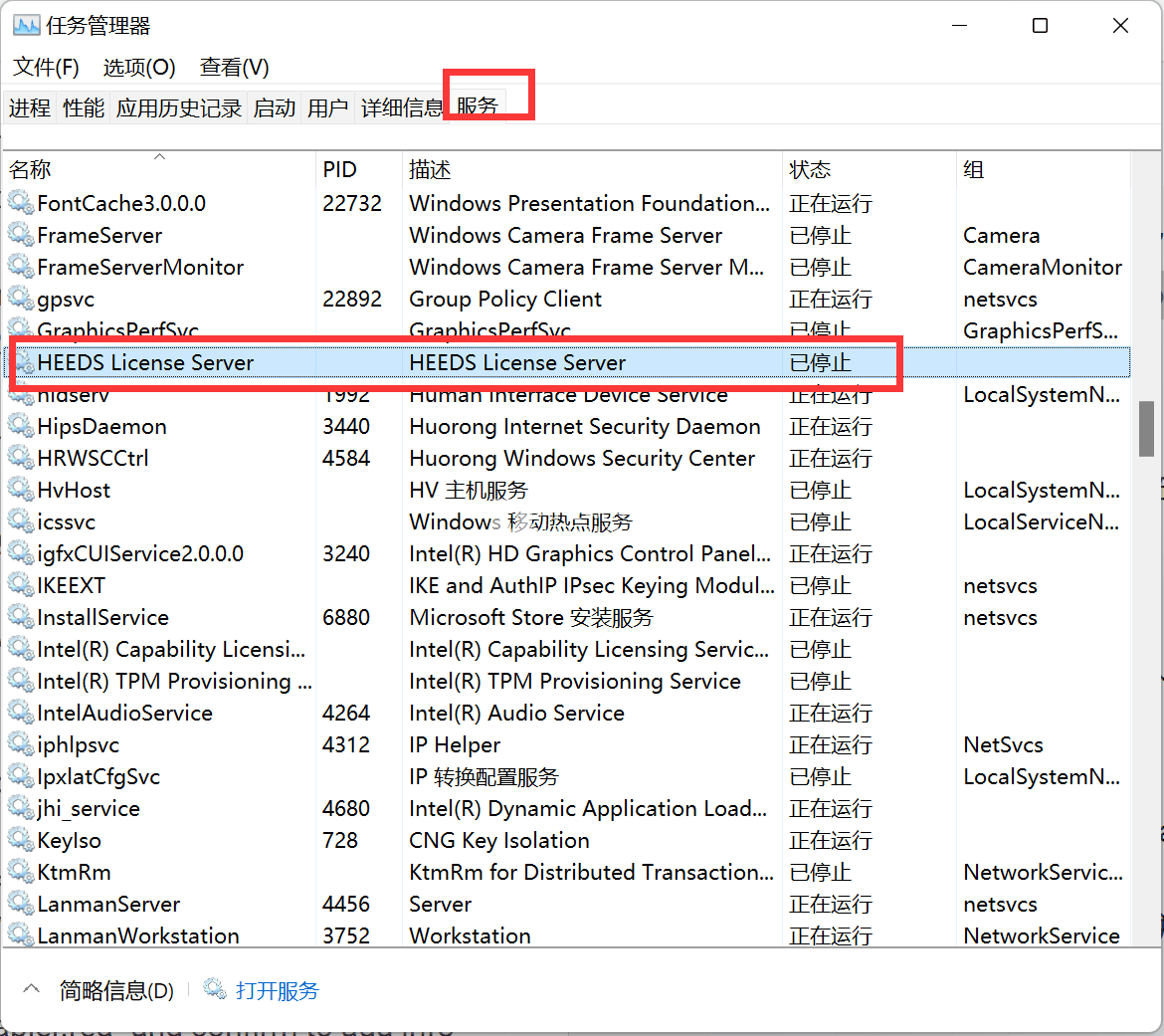Click the gear icon beside HEEDS License Server
Viewport: 1164px width, 1036px height.
tap(21, 362)
